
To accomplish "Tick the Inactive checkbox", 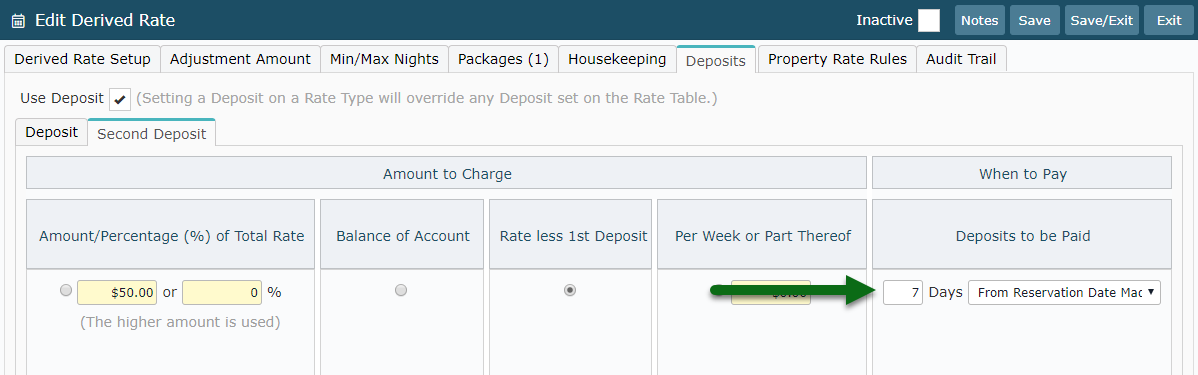I will click(928, 21).
